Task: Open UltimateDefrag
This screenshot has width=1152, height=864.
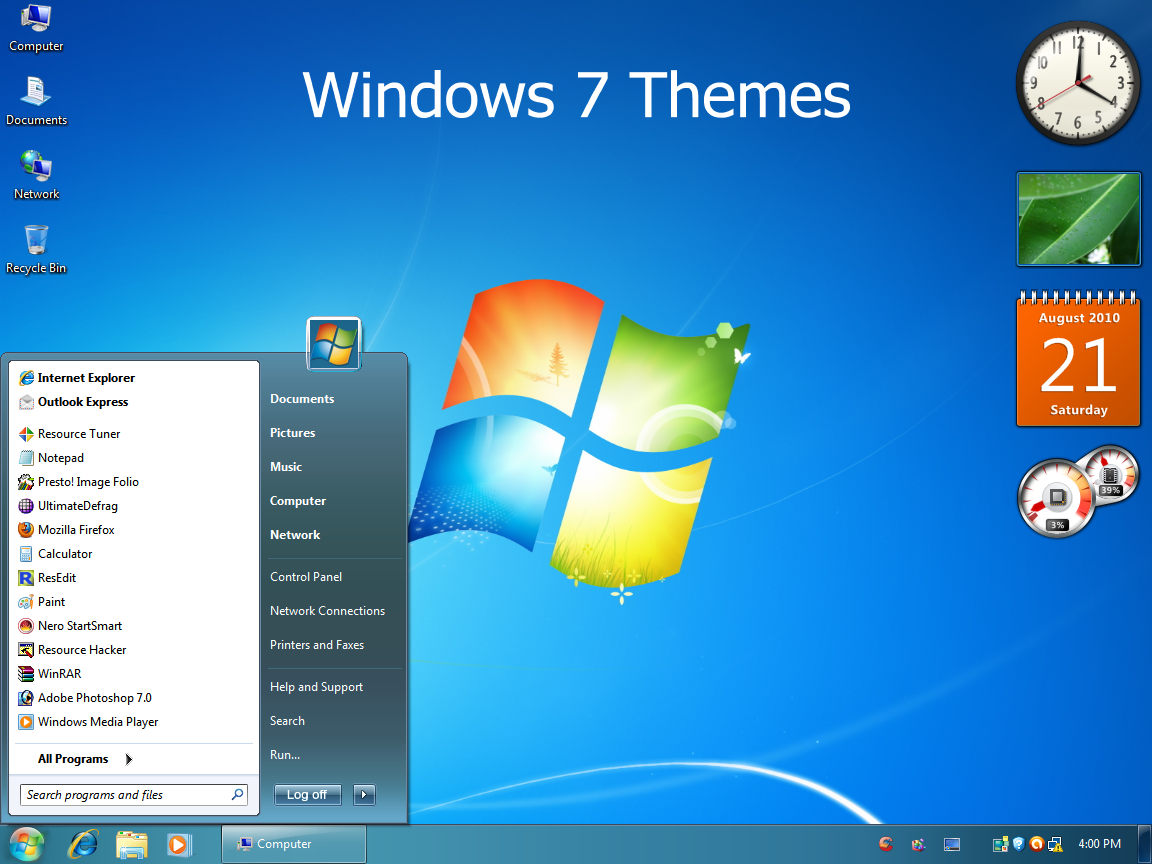Action: 68,505
